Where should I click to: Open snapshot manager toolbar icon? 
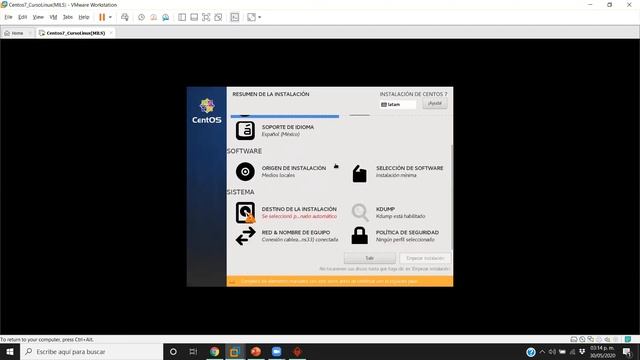click(x=166, y=17)
